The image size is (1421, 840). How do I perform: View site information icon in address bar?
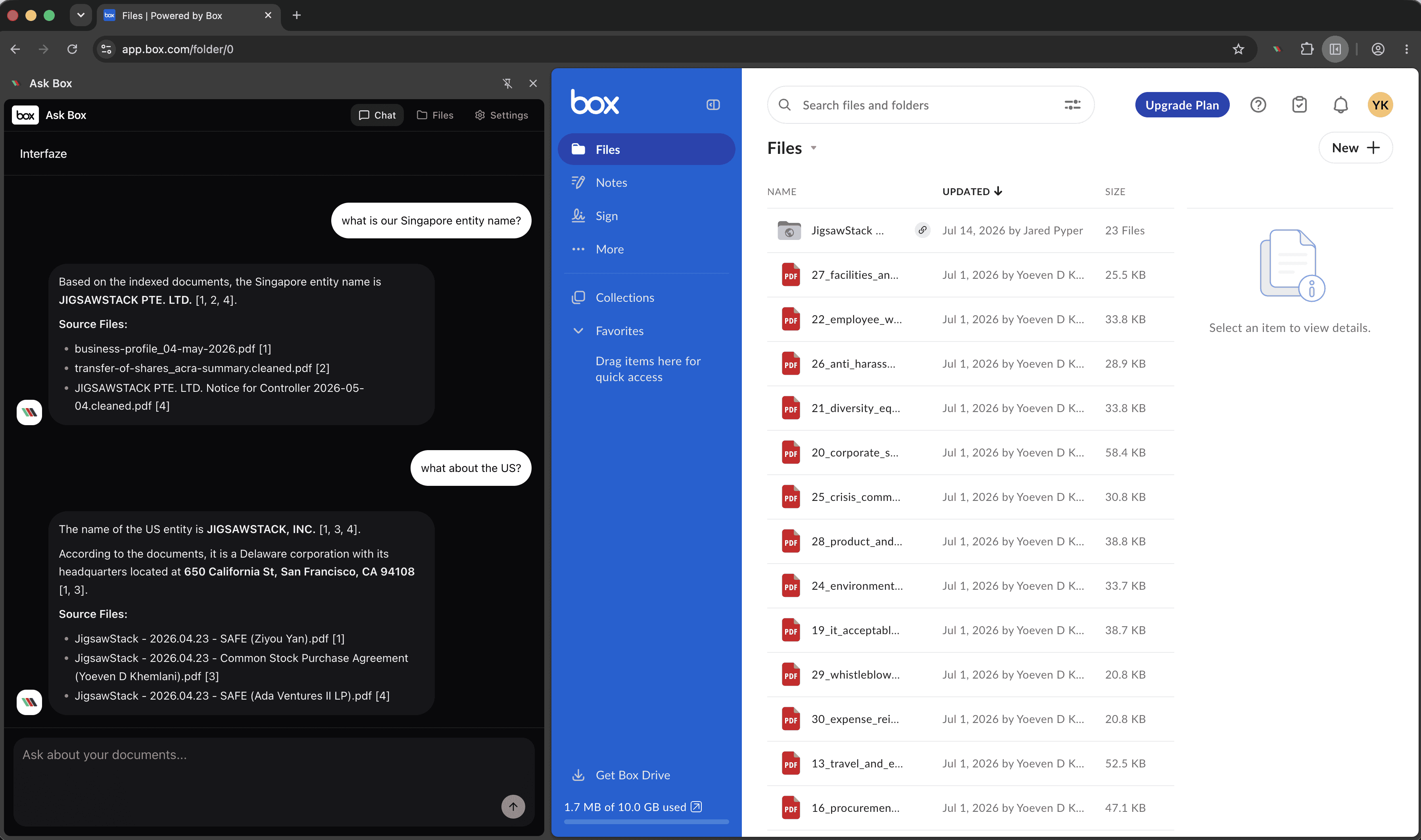pos(106,49)
